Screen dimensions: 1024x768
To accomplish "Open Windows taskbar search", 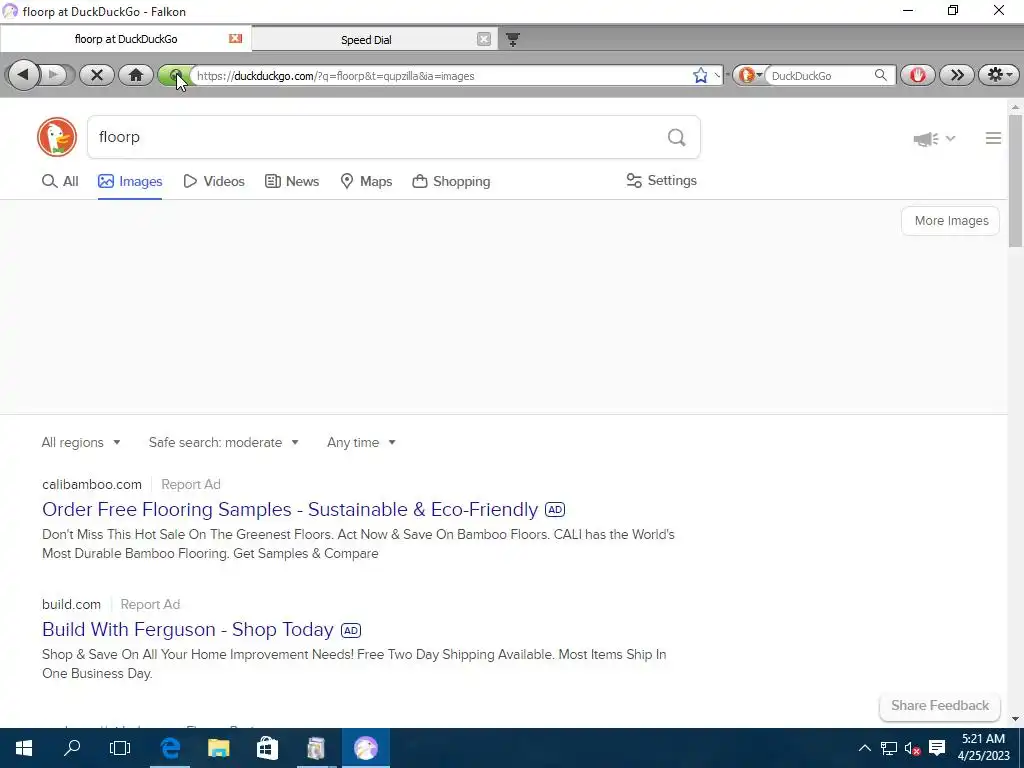I will point(72,748).
